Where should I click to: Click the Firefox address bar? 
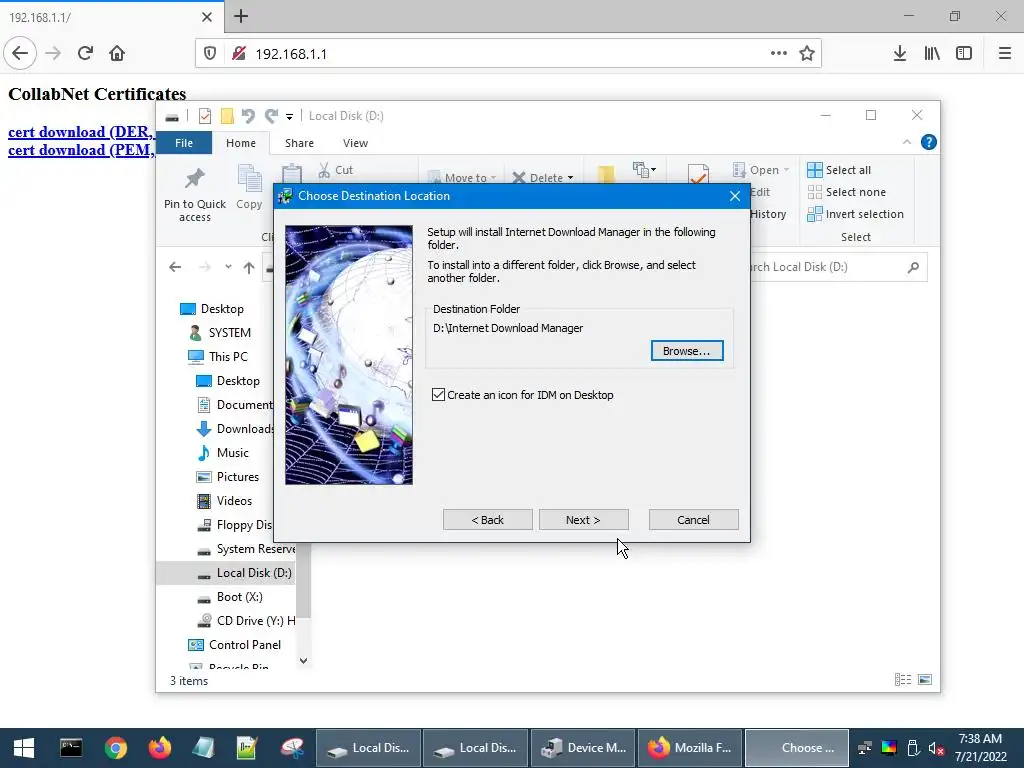[509, 54]
